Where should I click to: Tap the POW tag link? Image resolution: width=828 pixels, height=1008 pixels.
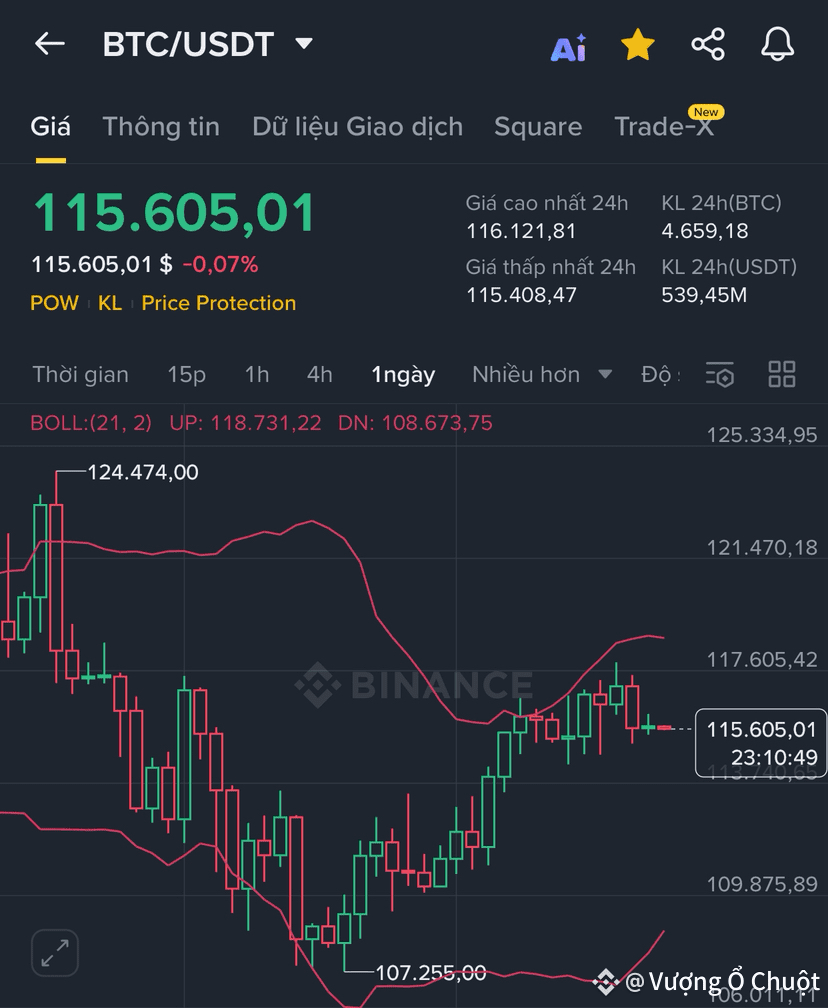54,303
